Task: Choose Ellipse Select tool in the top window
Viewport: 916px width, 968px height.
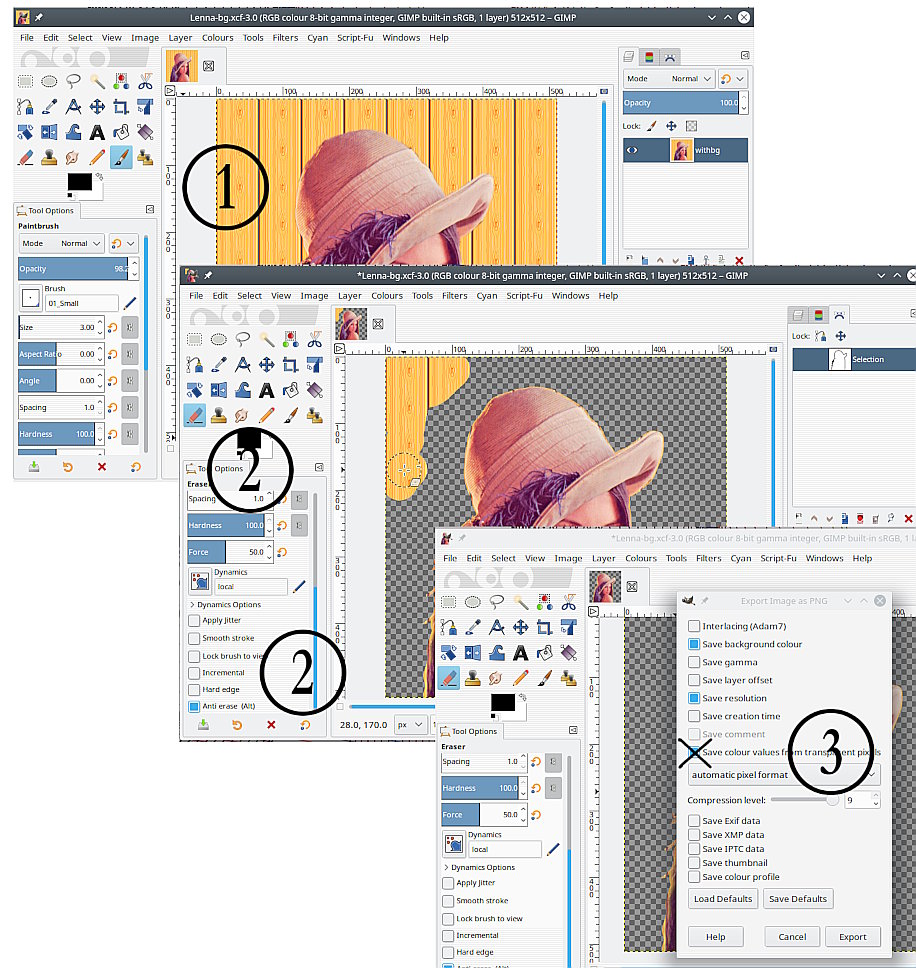Action: pyautogui.click(x=49, y=81)
